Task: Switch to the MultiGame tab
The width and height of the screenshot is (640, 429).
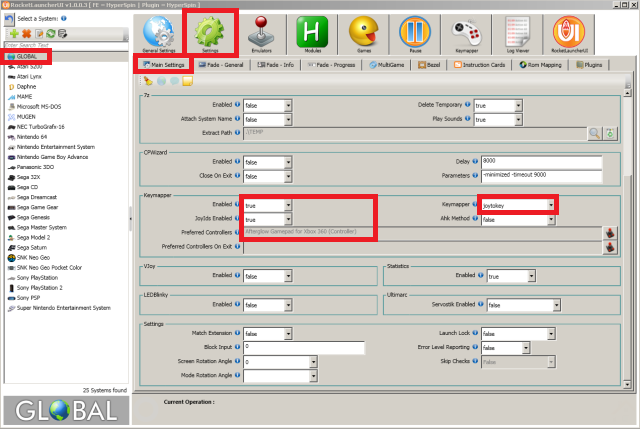Action: (x=387, y=65)
